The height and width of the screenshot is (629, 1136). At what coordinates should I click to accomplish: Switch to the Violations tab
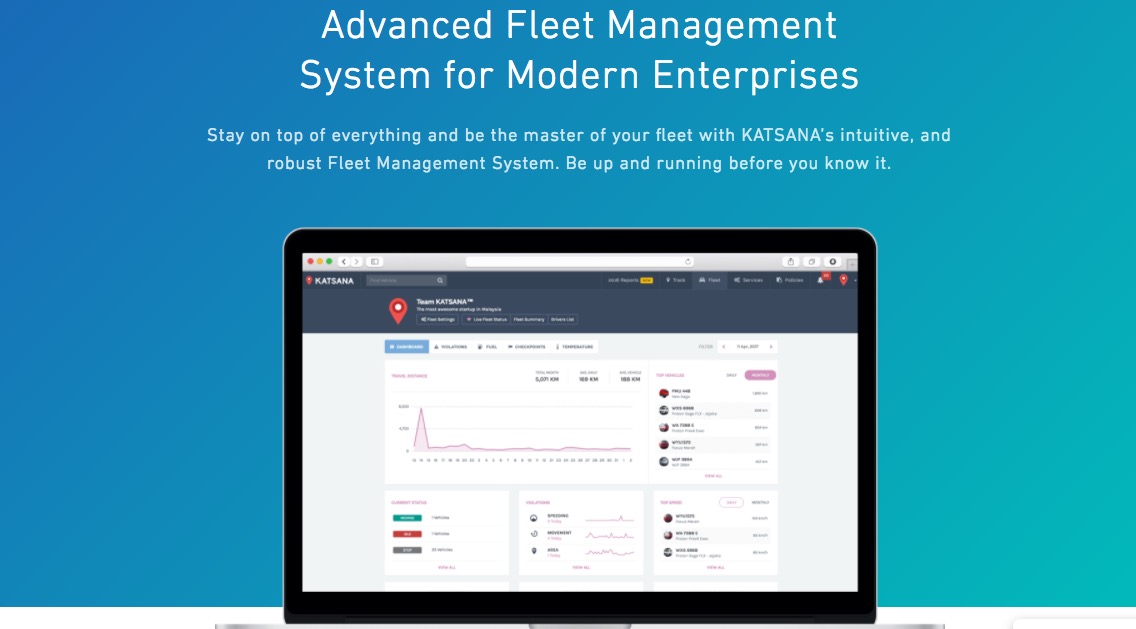click(451, 347)
